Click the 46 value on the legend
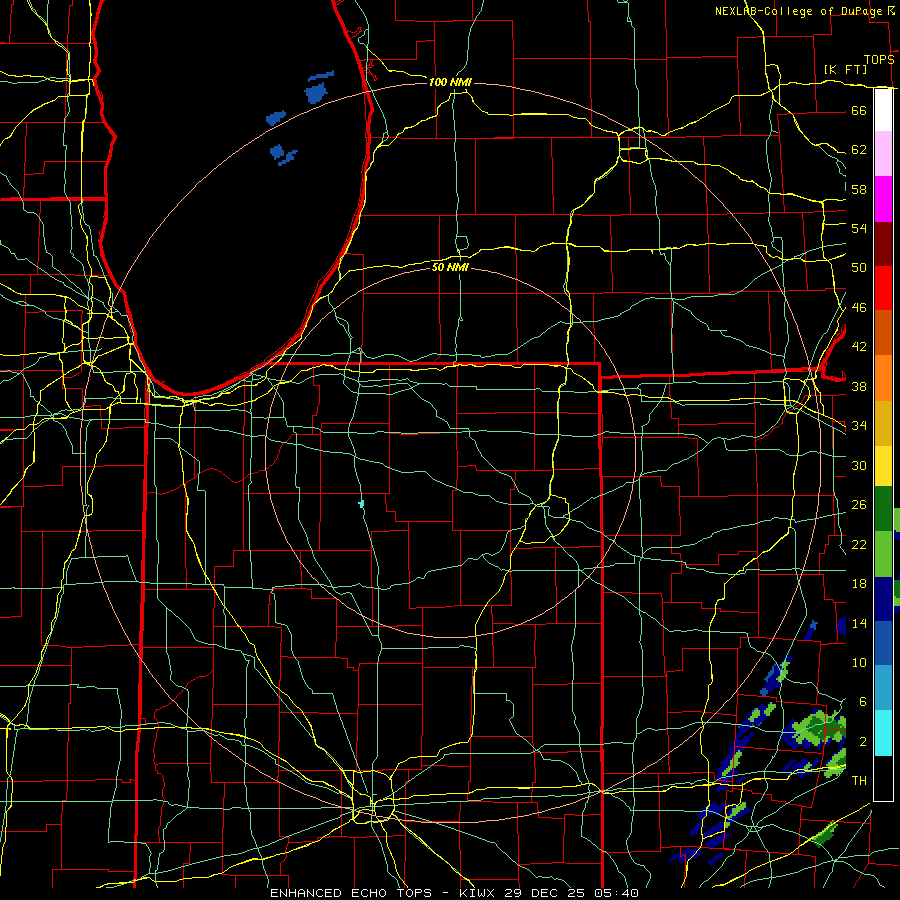The image size is (900, 900). (x=859, y=308)
